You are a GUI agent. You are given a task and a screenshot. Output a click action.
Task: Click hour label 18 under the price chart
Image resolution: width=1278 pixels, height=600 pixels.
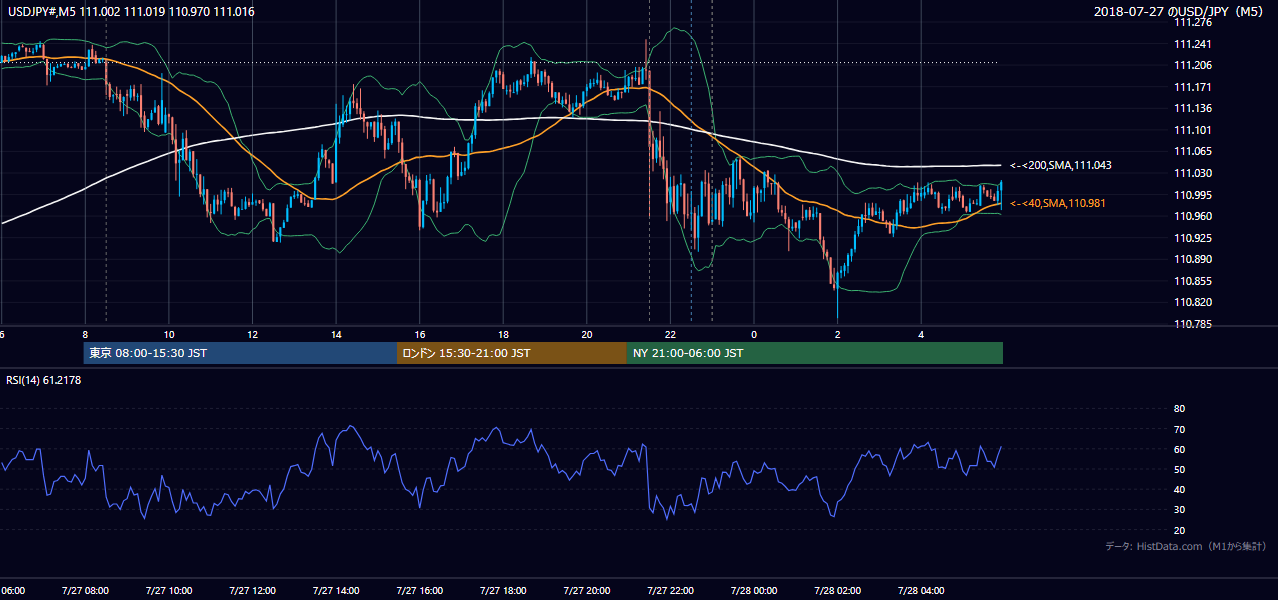click(503, 334)
